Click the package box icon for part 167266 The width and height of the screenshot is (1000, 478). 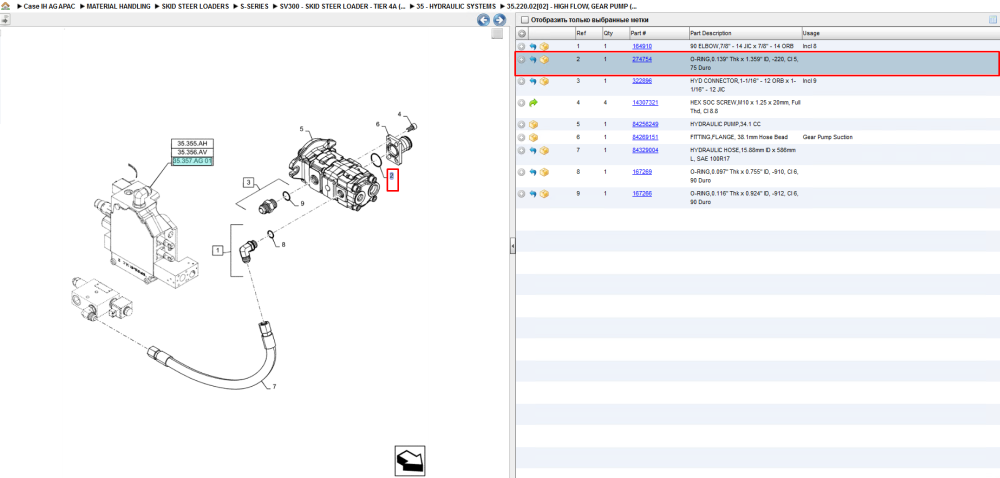[x=544, y=194]
